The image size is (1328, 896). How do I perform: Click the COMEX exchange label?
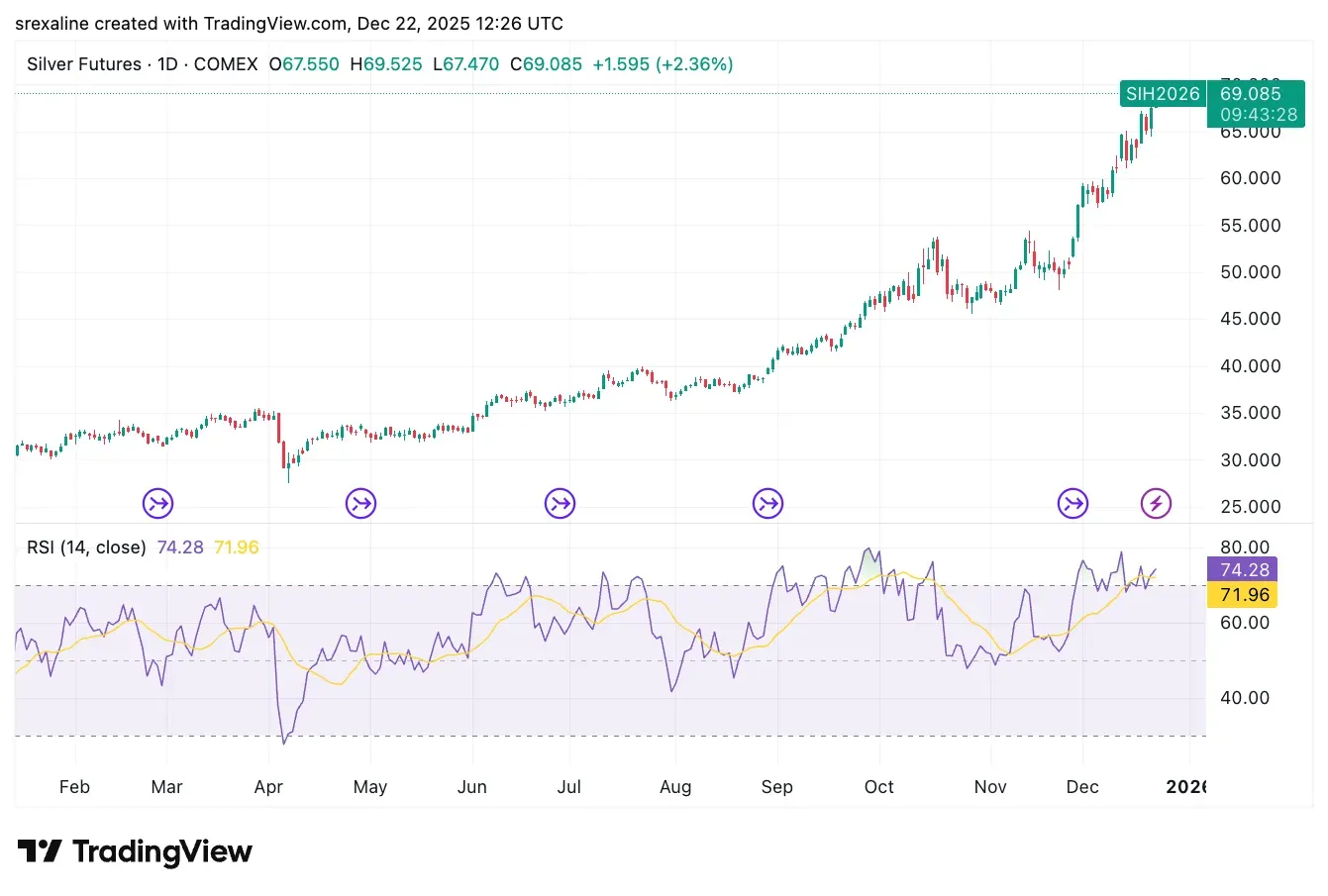[x=226, y=64]
